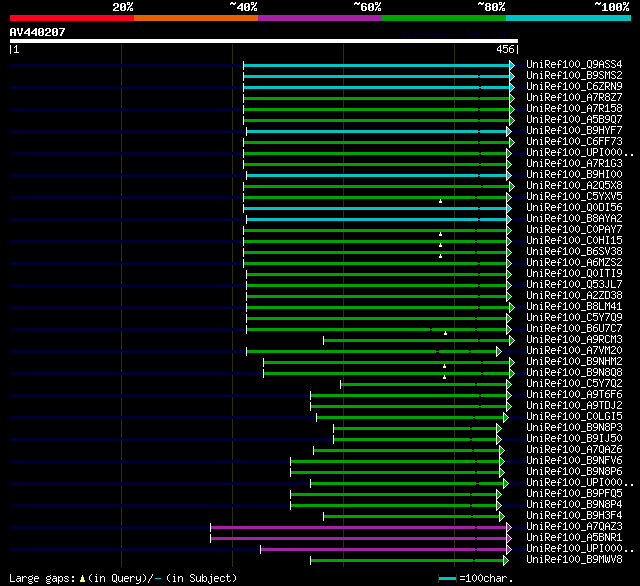Select the UniRef100_A2Q5X8 label
The height and width of the screenshot is (586, 640).
pyautogui.click(x=574, y=186)
